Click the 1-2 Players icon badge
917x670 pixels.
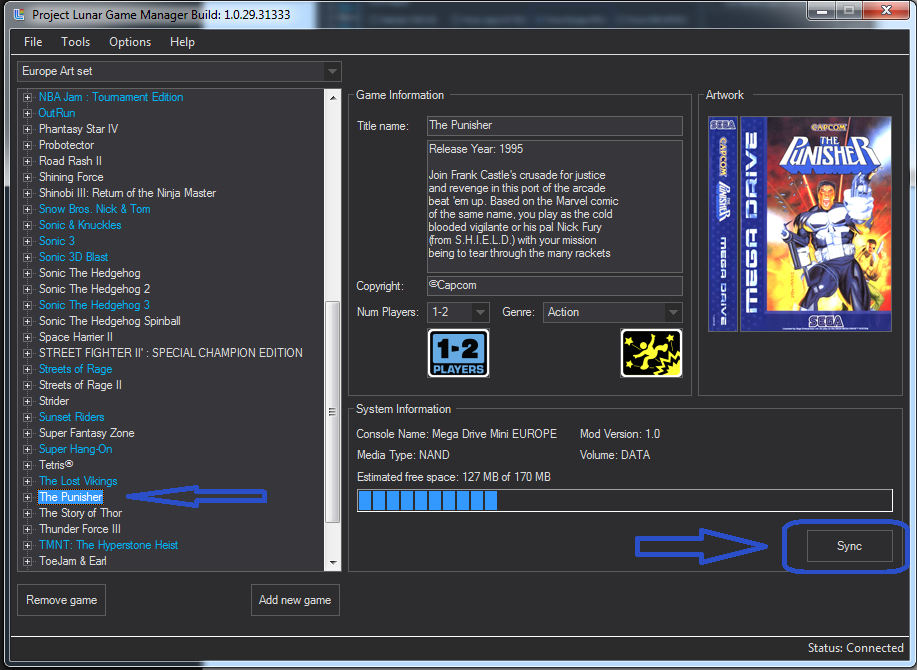[458, 353]
